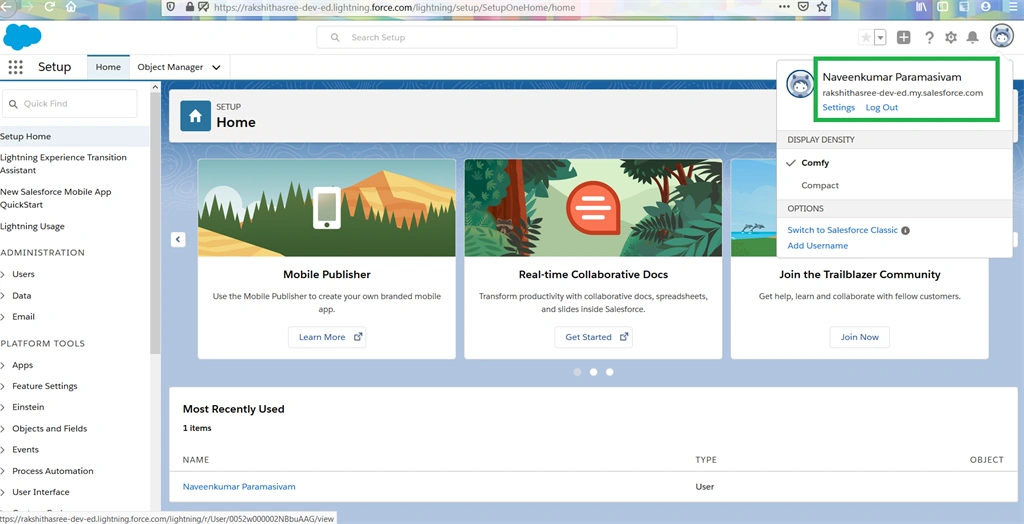Click Get Started on Collaborative Docs
Image resolution: width=1024 pixels, height=524 pixels.
(594, 337)
